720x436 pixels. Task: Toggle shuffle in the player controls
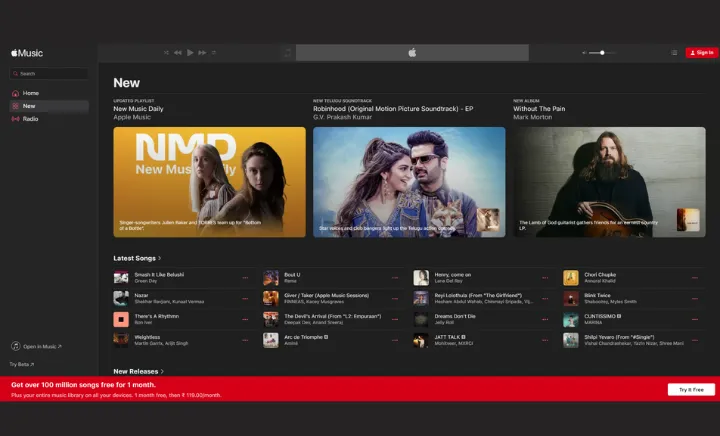click(166, 53)
